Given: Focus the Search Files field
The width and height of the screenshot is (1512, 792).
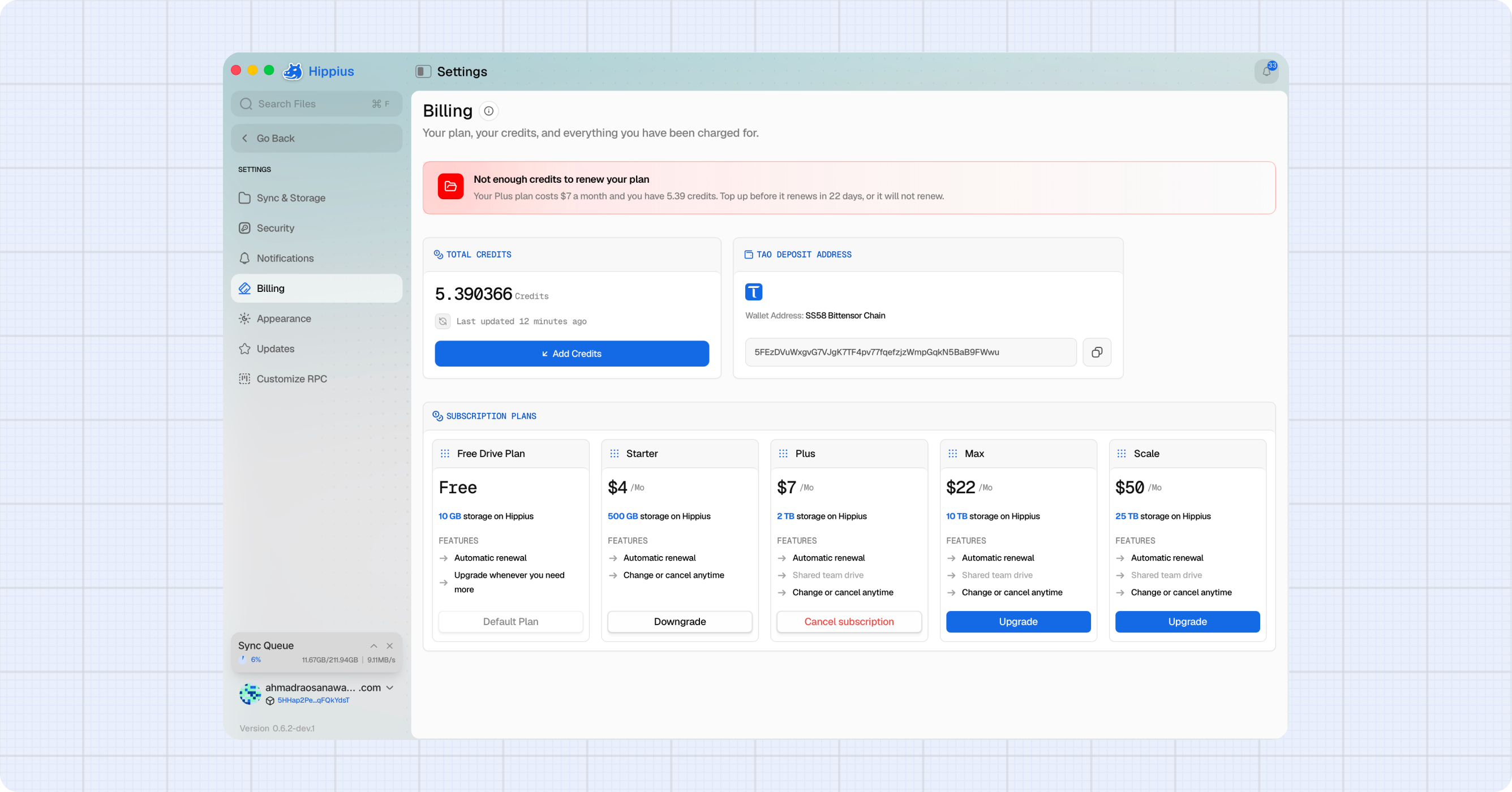Looking at the screenshot, I should (x=316, y=104).
